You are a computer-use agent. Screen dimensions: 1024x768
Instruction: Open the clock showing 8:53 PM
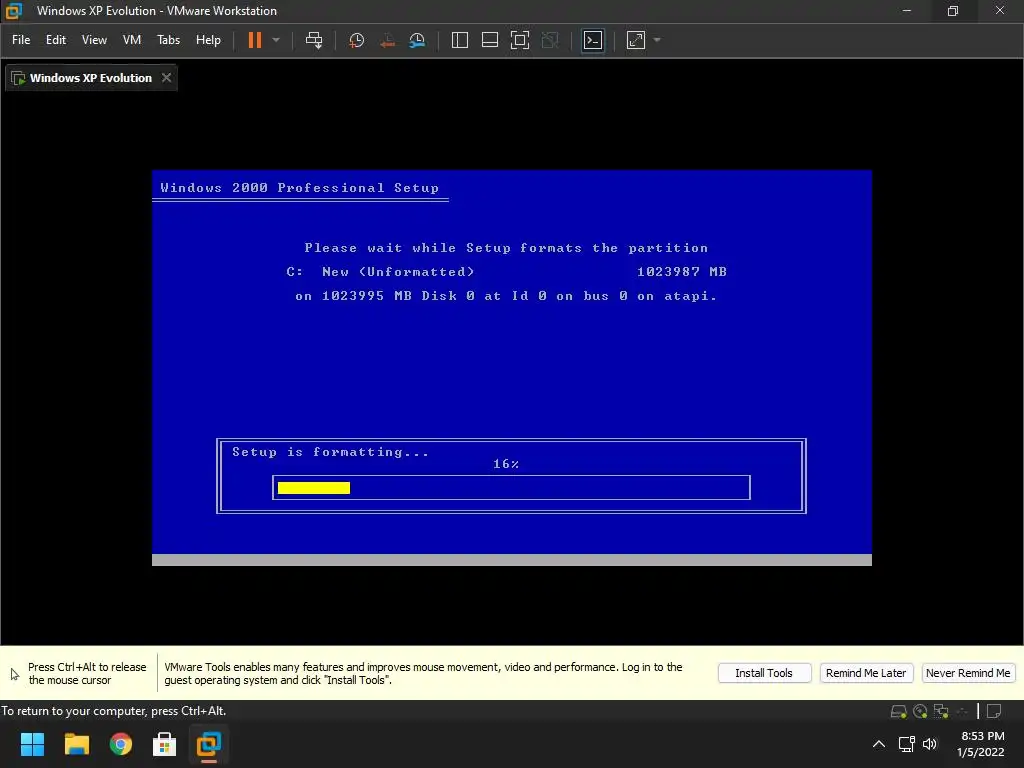pyautogui.click(x=982, y=744)
